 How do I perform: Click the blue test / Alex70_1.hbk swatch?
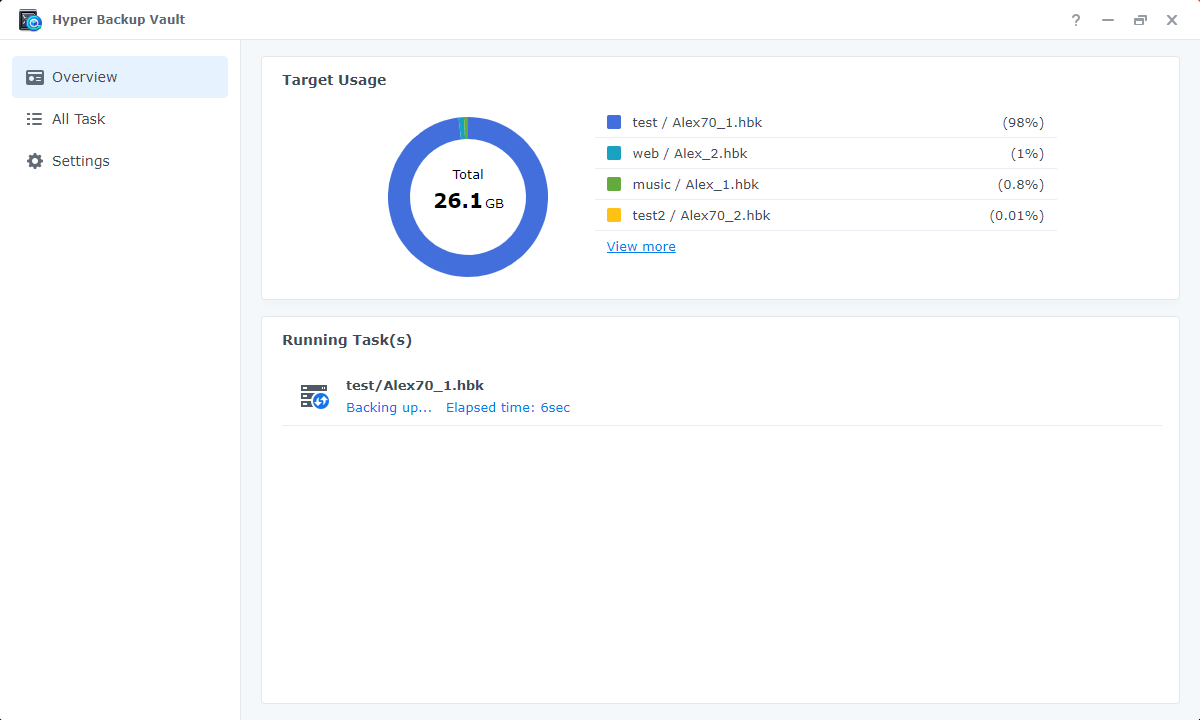coord(614,122)
